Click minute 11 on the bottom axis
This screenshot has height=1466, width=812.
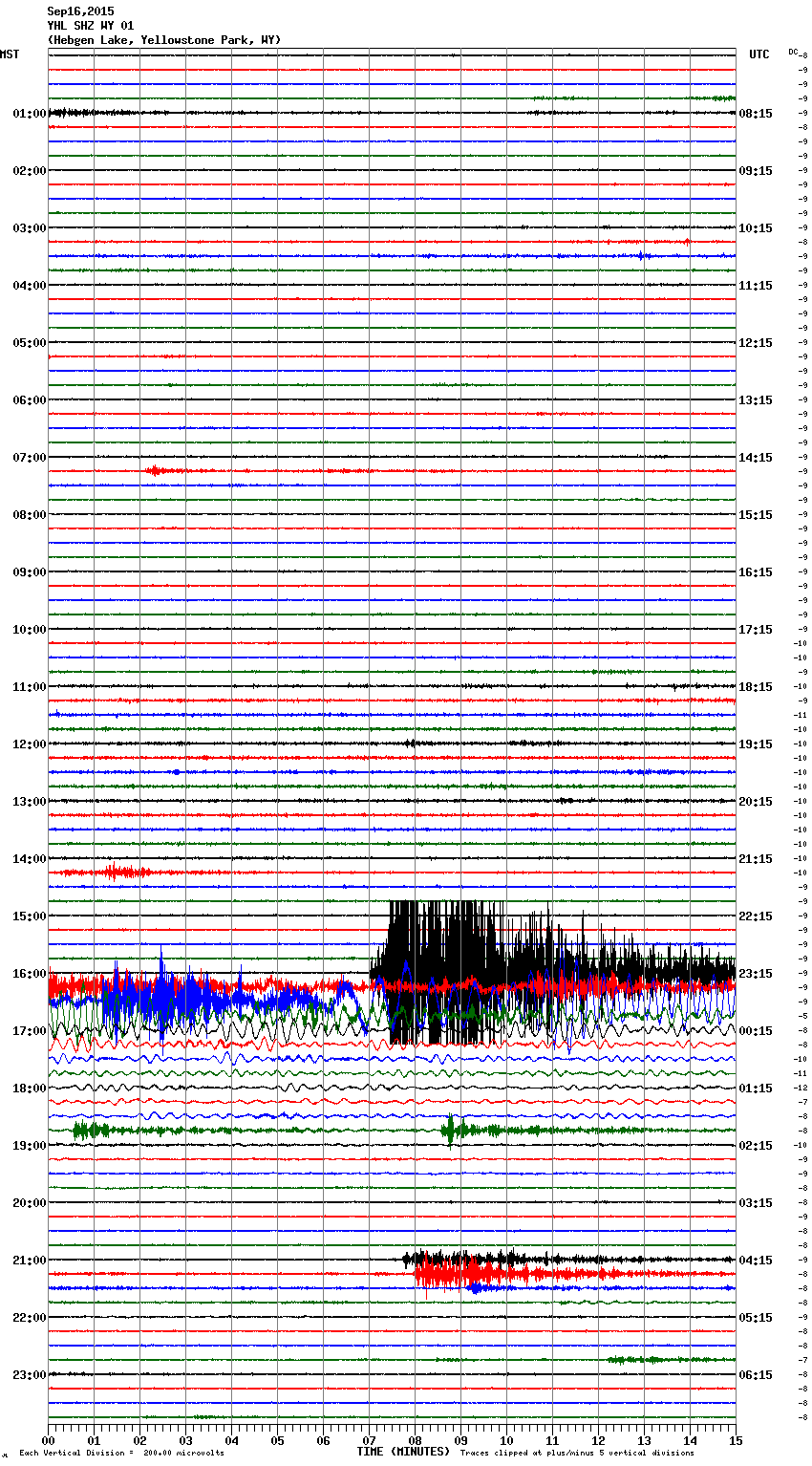click(553, 1440)
